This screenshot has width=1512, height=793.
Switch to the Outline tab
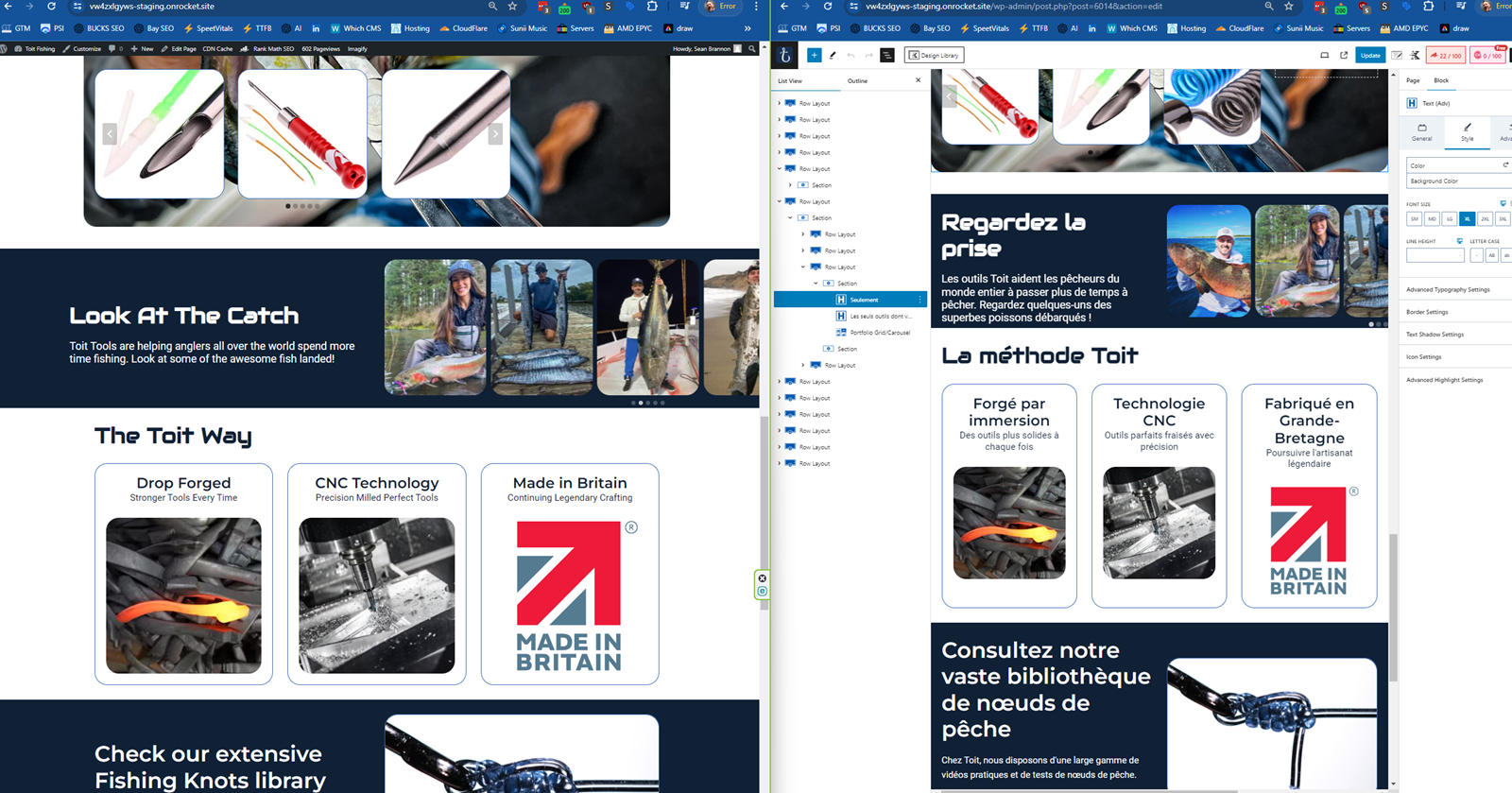coord(857,80)
